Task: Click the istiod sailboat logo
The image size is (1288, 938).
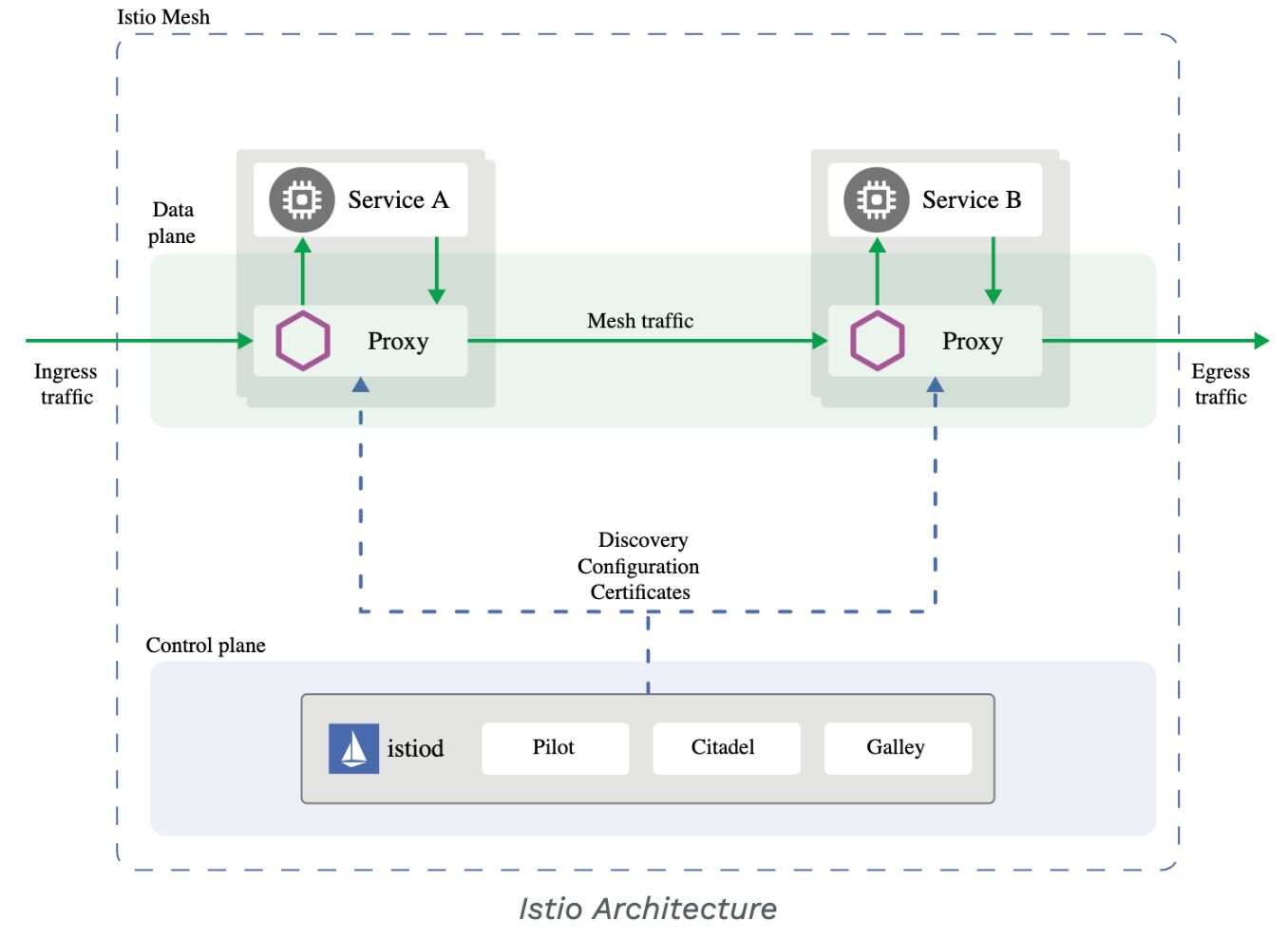Action: point(353,748)
